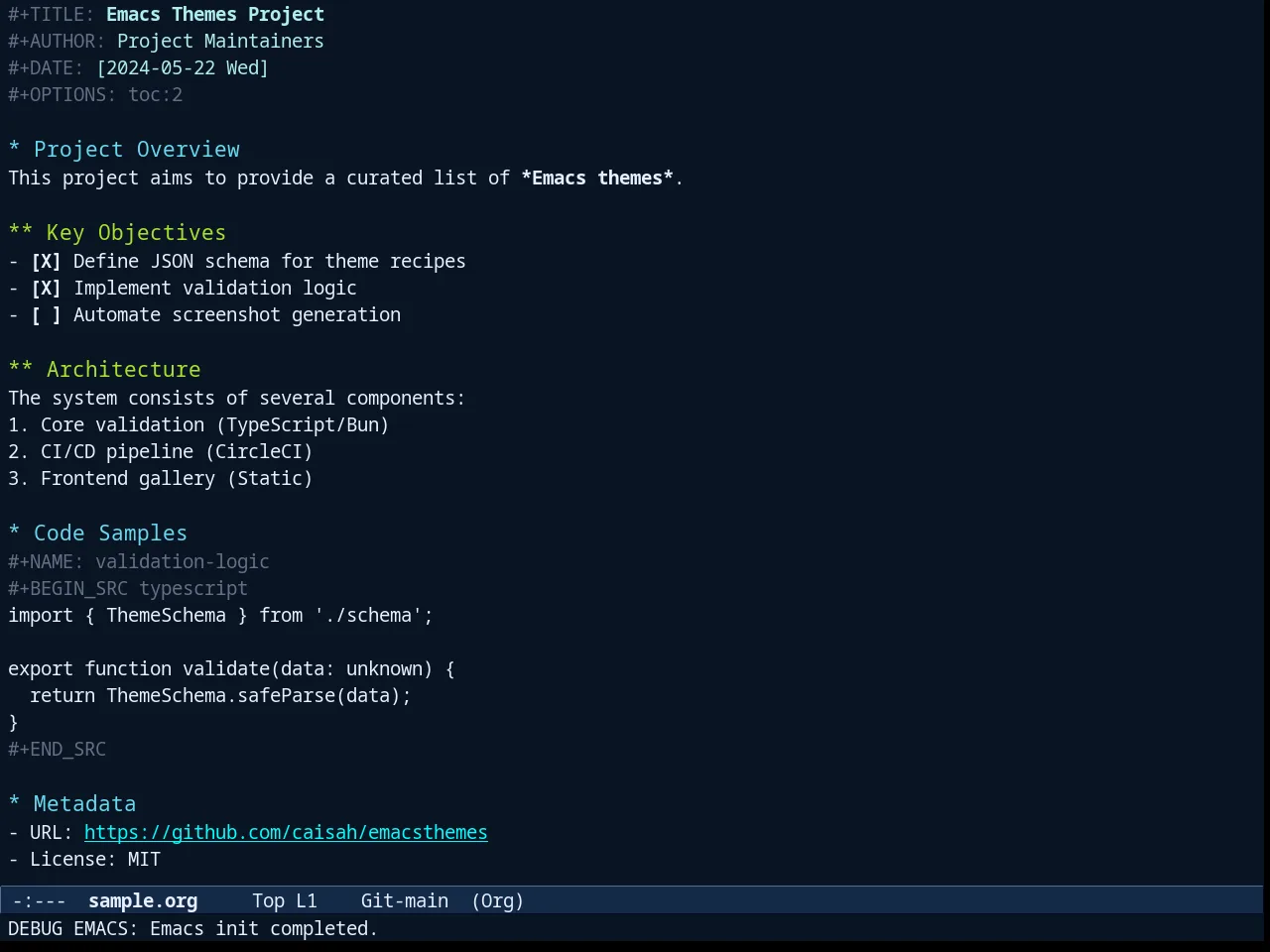Image resolution: width=1270 pixels, height=952 pixels.
Task: Click the 'Project Overview' heading text
Action: tap(137, 149)
